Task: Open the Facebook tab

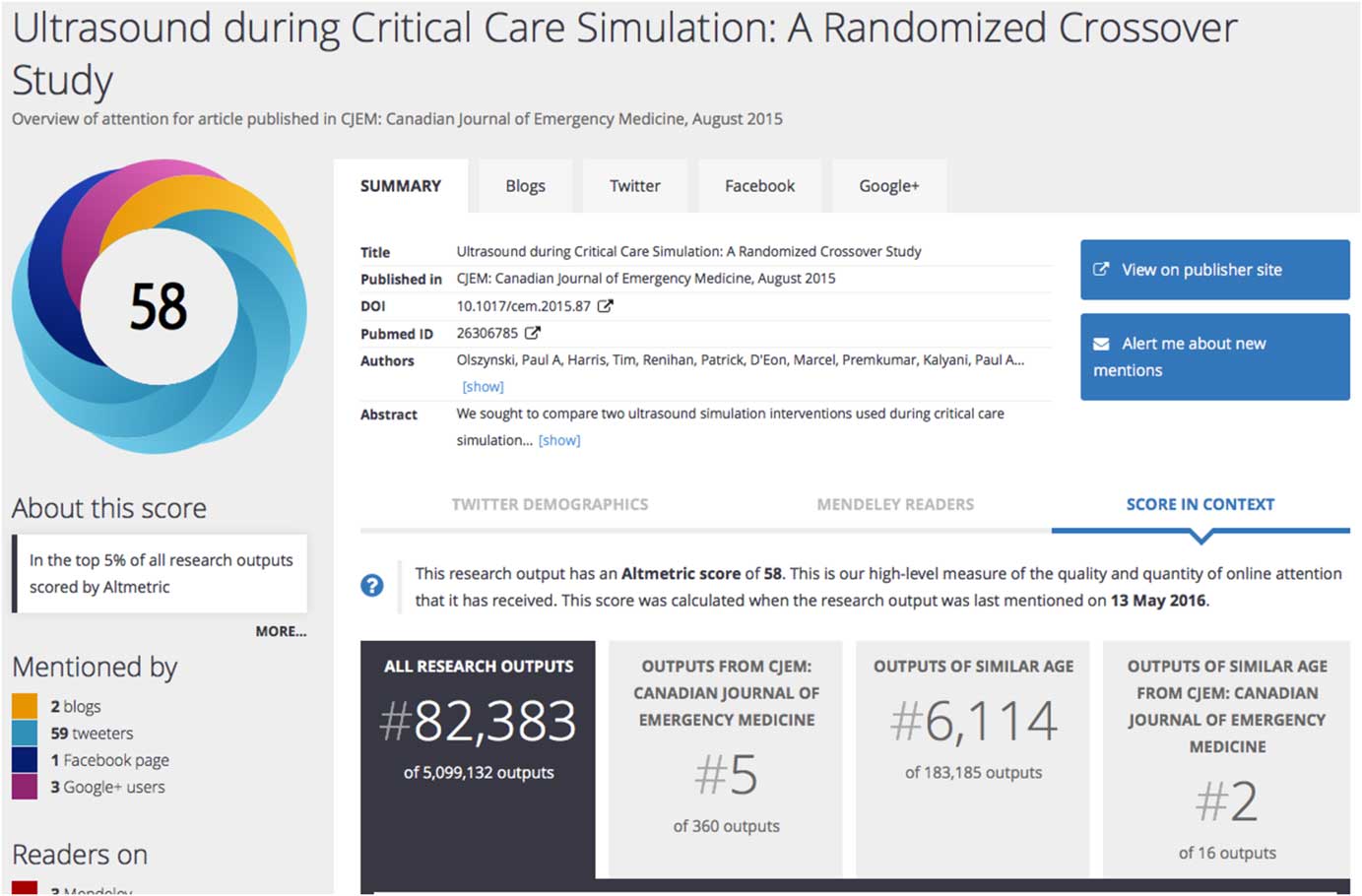Action: (759, 186)
